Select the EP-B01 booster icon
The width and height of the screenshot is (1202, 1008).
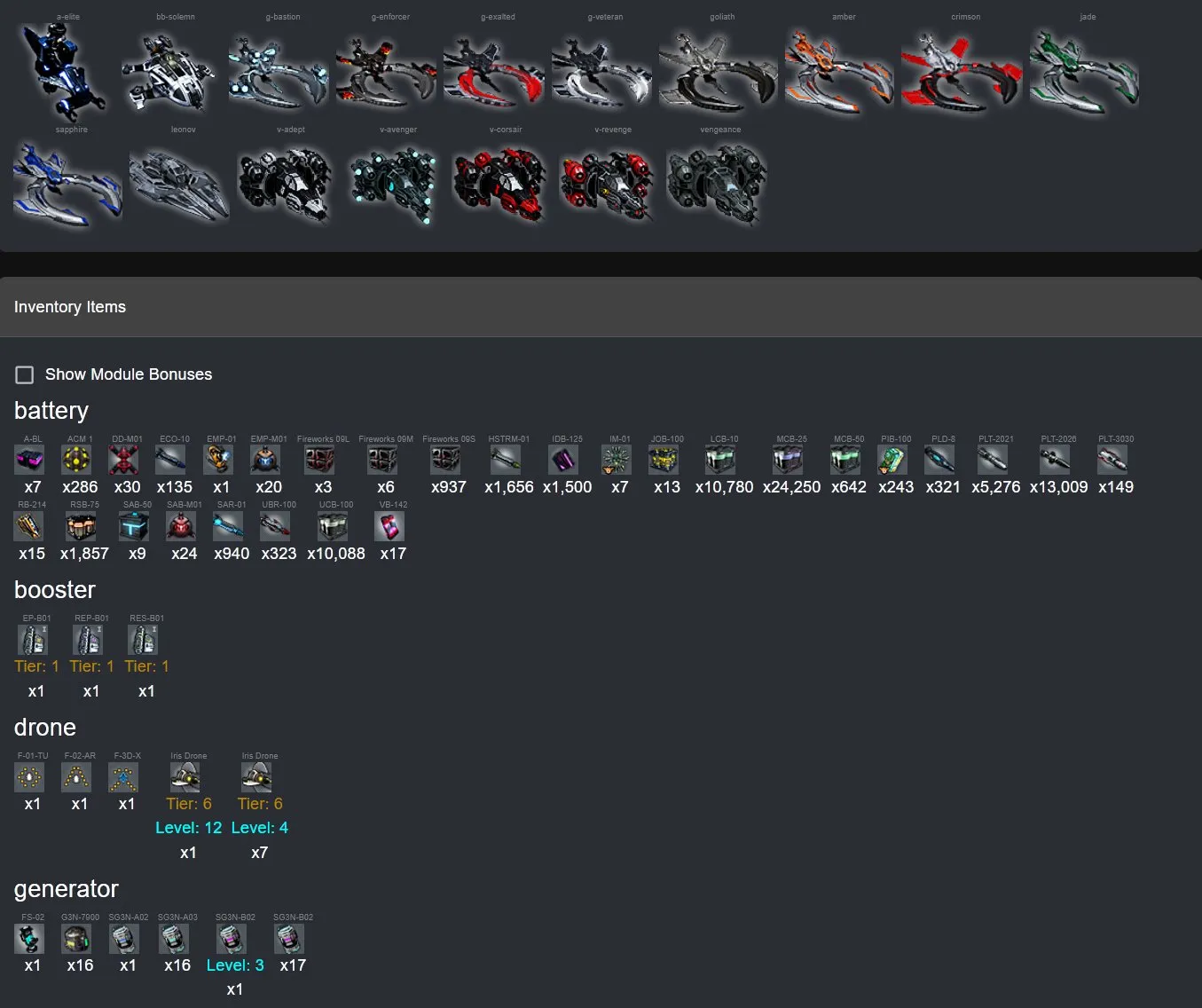point(33,640)
